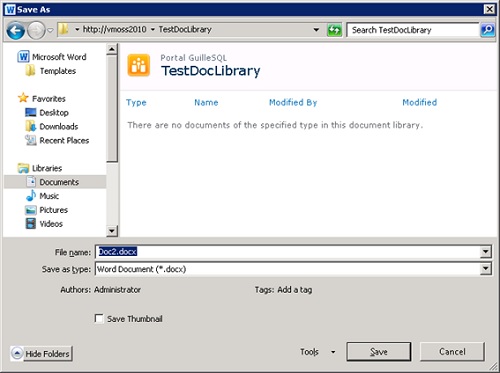
Task: Select Favorites in navigation pane
Action: click(49, 99)
